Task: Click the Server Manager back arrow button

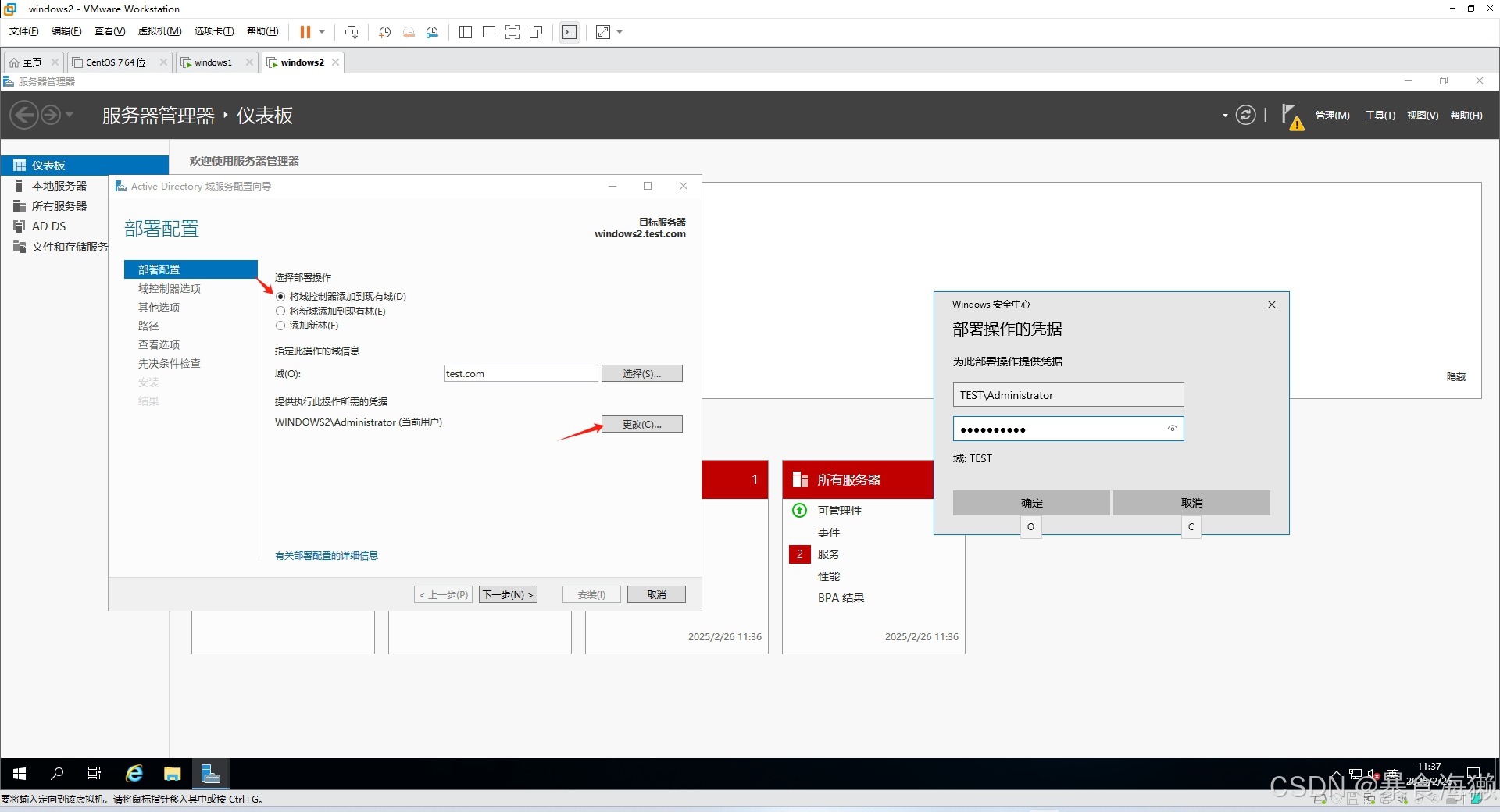Action: tap(24, 115)
